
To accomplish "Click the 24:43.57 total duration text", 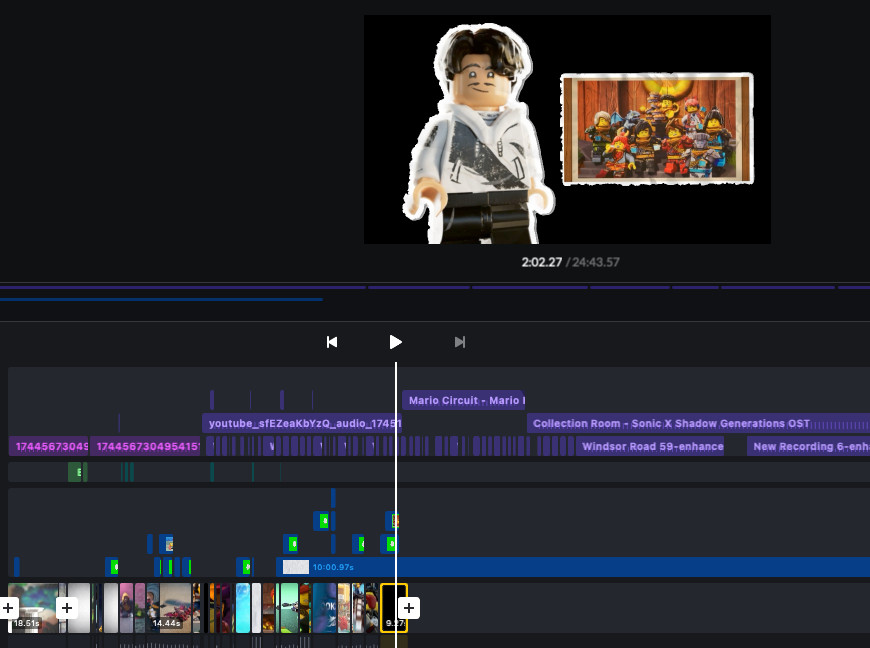I will [x=596, y=262].
